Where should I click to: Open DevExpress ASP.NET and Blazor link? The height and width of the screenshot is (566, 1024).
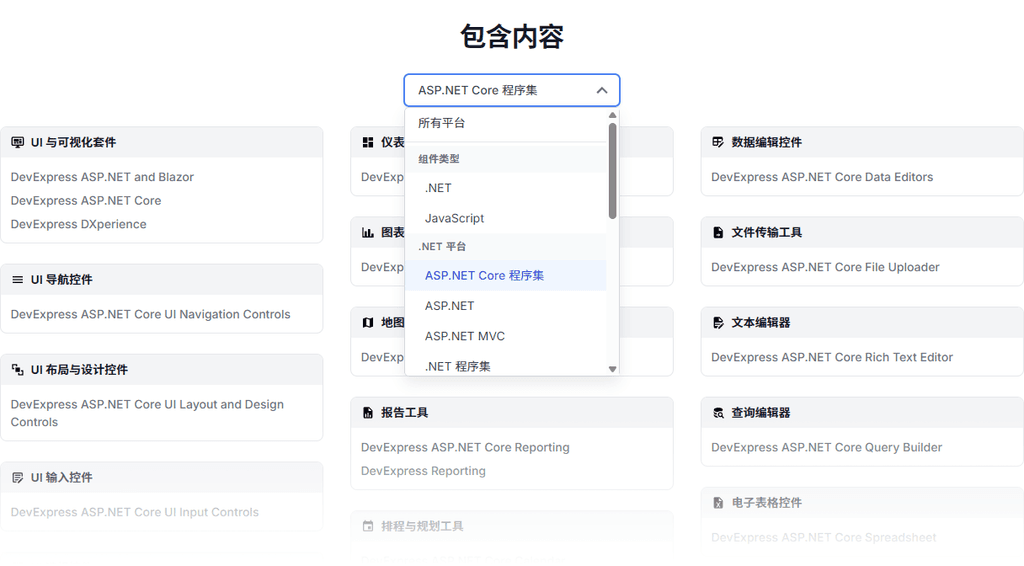point(102,177)
